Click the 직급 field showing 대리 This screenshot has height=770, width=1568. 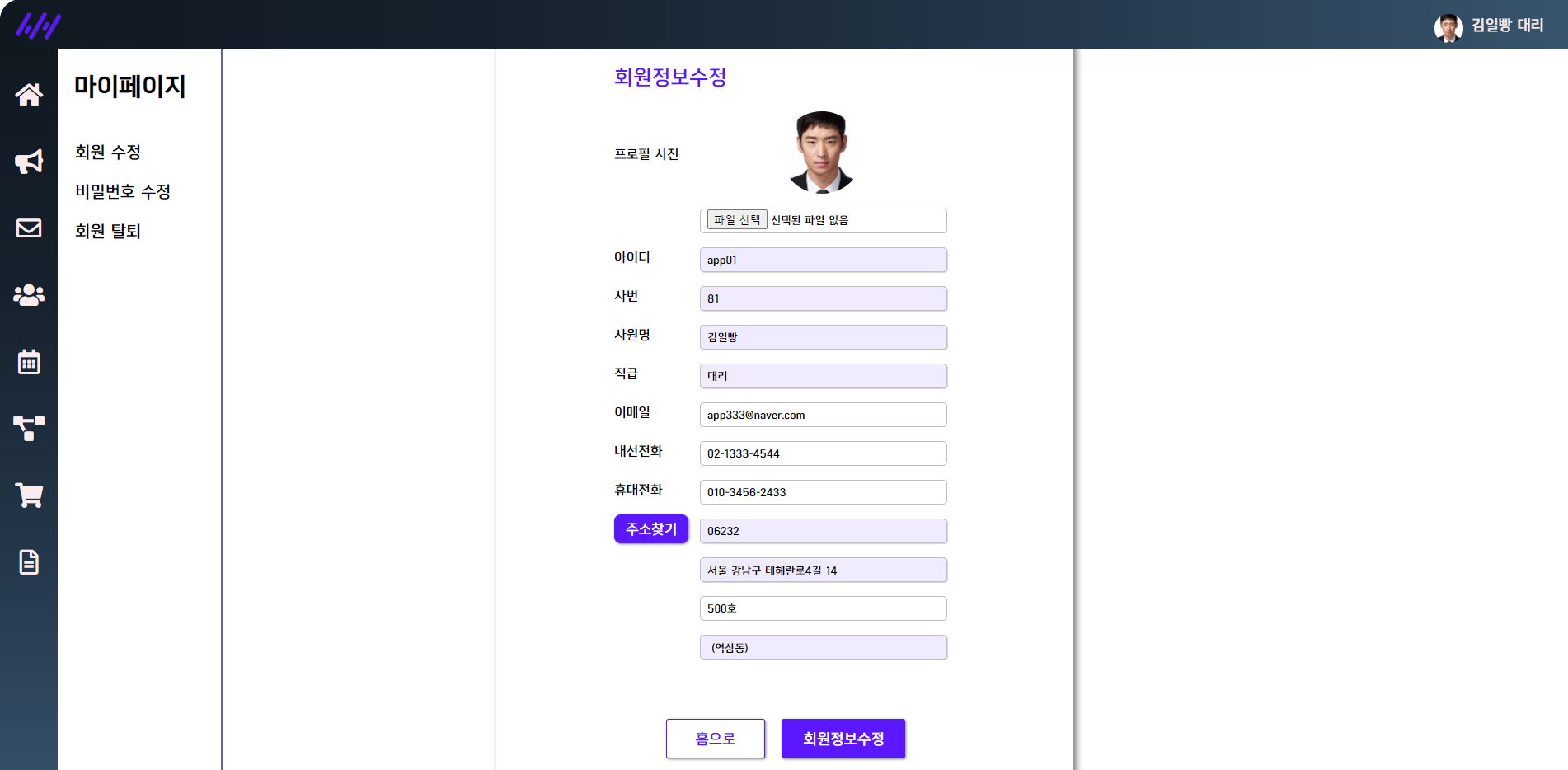point(824,376)
